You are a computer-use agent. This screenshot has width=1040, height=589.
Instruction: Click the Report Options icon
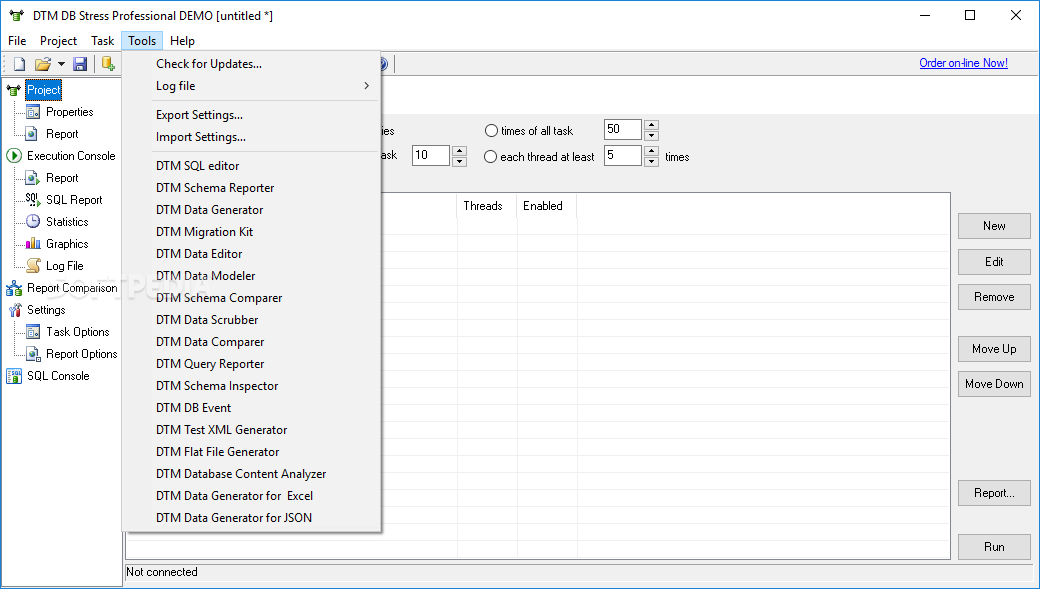[32, 354]
